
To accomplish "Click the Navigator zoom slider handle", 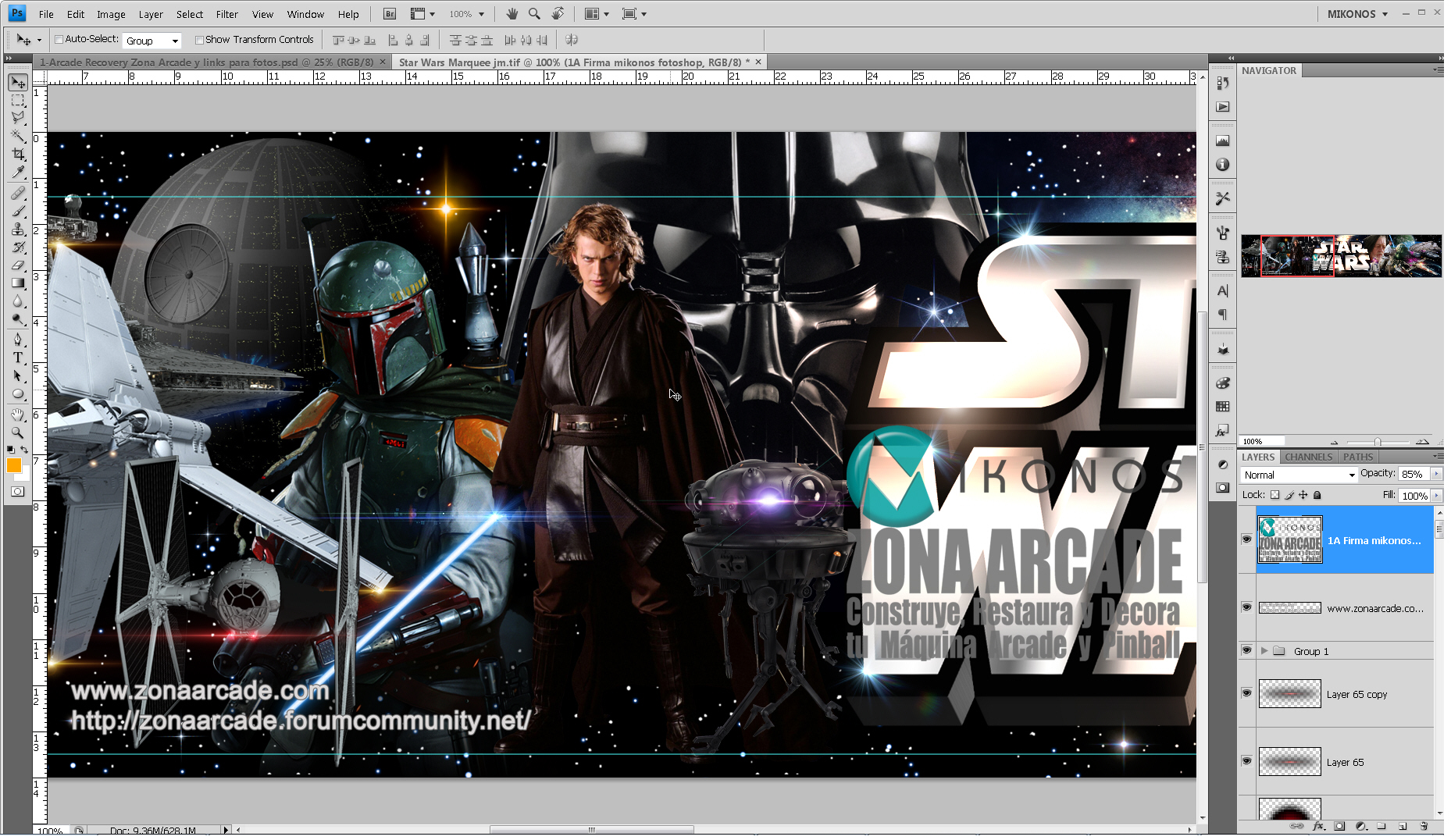I will (x=1378, y=442).
